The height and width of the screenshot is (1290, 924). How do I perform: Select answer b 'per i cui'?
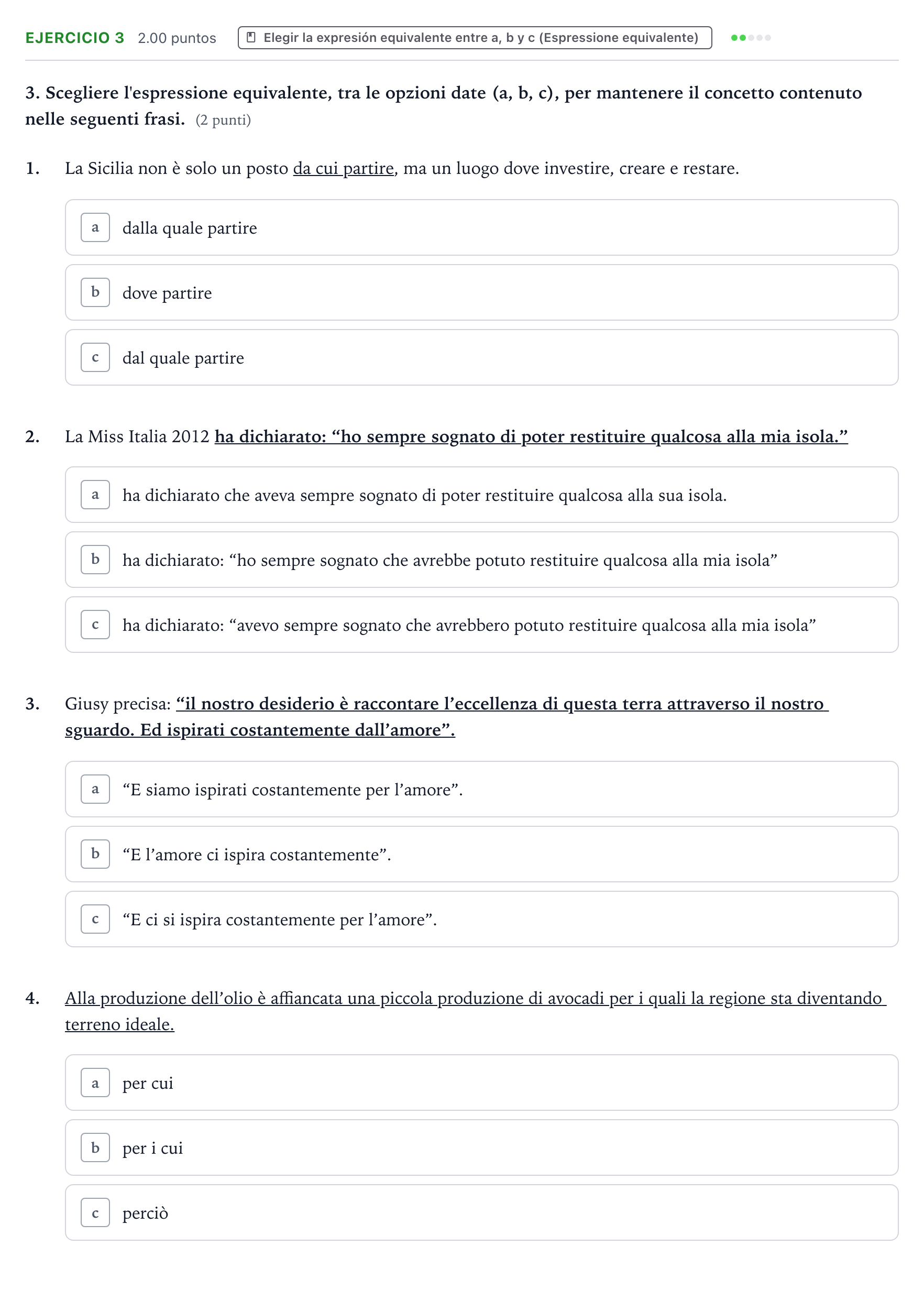481,1148
